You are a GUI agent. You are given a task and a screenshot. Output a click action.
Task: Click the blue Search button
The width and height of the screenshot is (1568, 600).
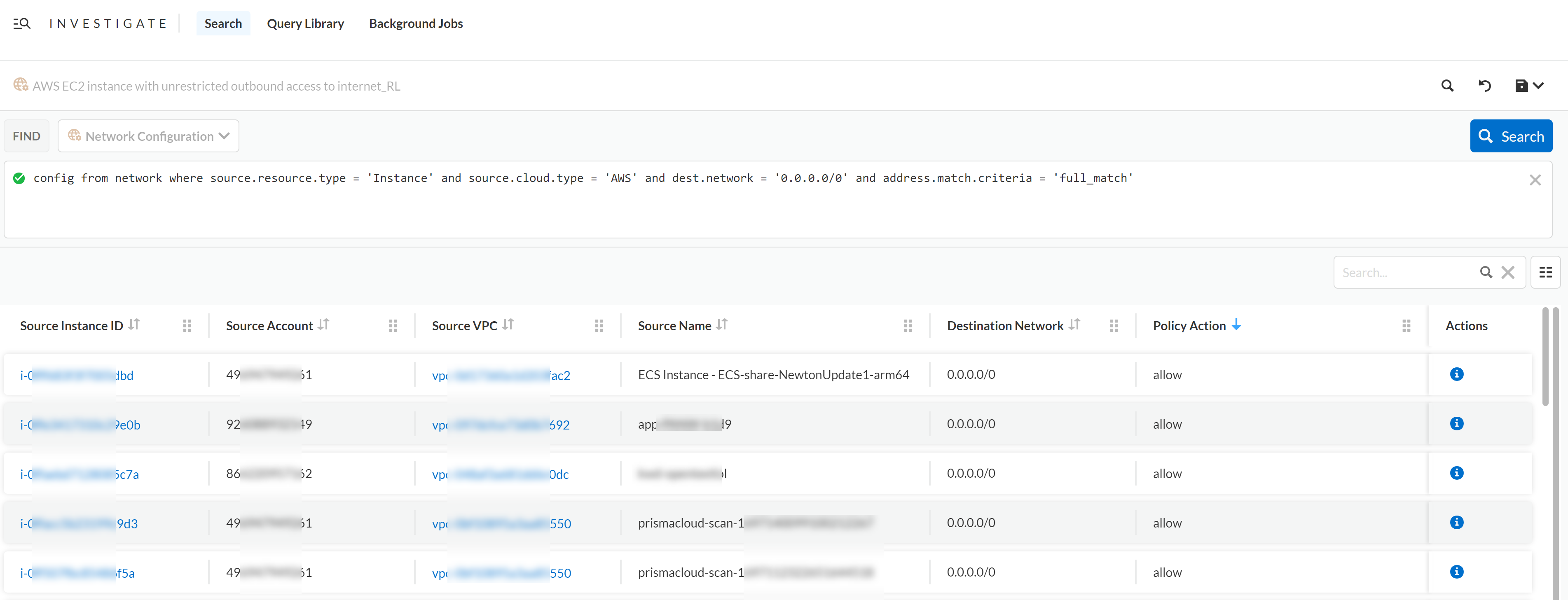(1511, 136)
